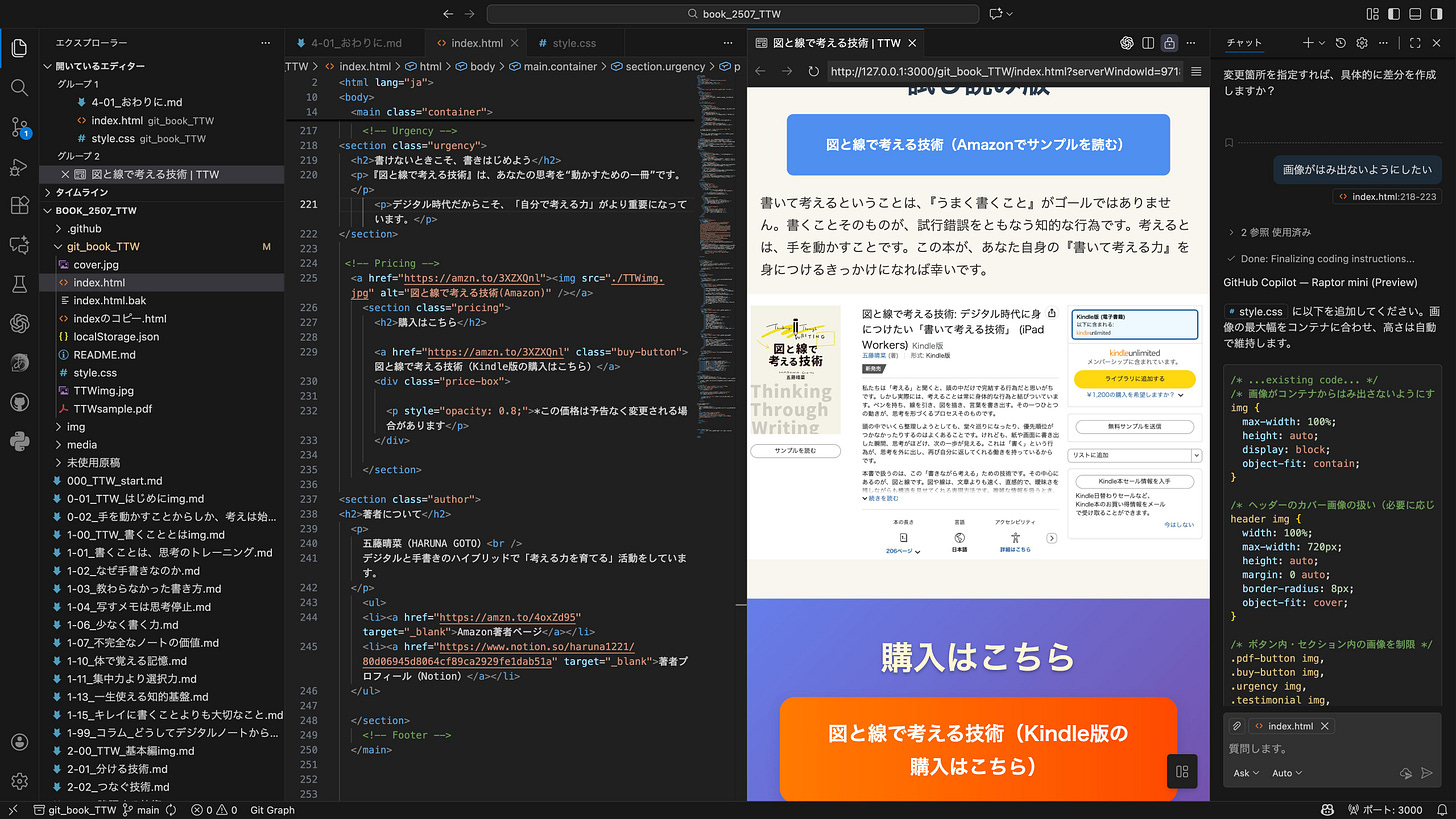This screenshot has height=819, width=1456.
Task: Maximize the Chat panel
Action: point(1415,43)
